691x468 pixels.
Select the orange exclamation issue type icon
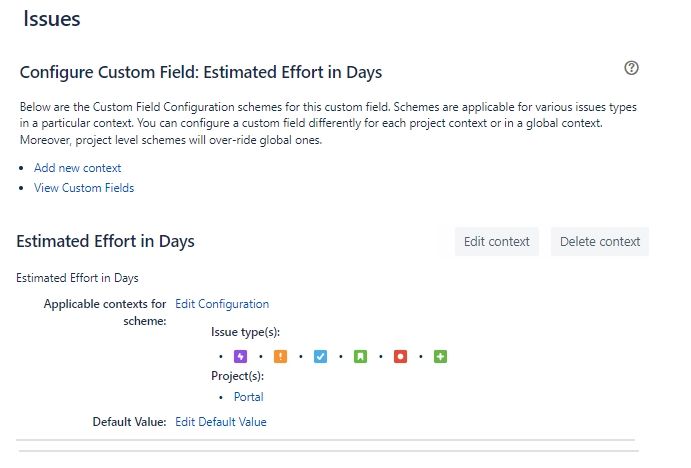point(280,356)
